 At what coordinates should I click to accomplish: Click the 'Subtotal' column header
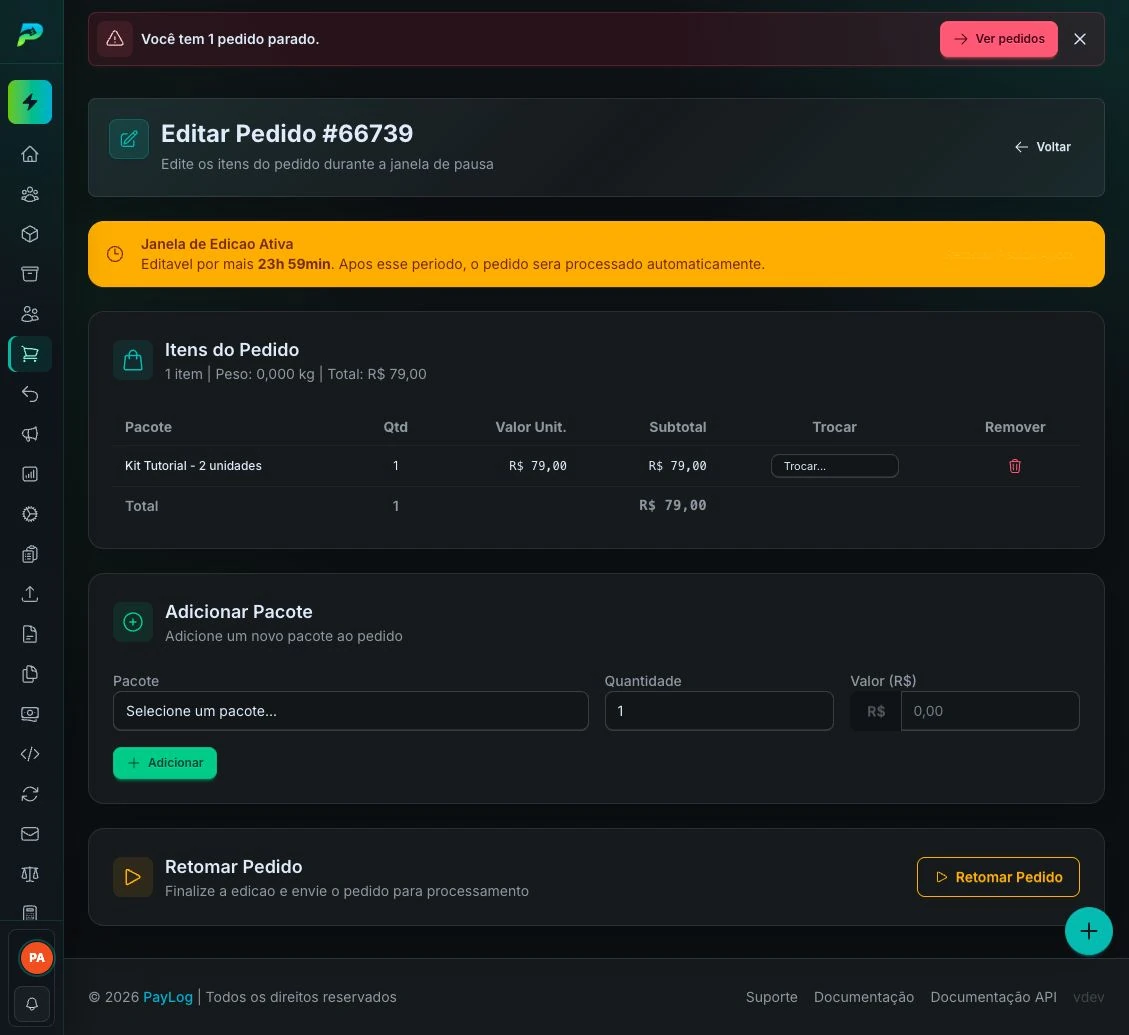pos(678,427)
